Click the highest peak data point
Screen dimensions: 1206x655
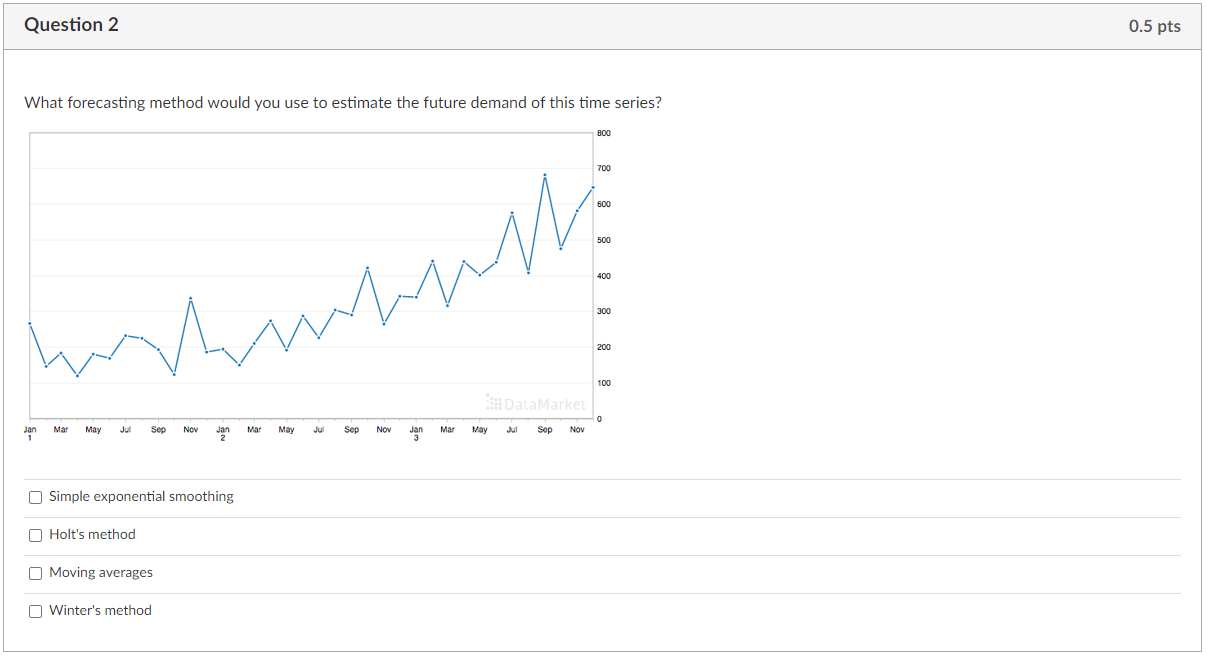pos(544,176)
